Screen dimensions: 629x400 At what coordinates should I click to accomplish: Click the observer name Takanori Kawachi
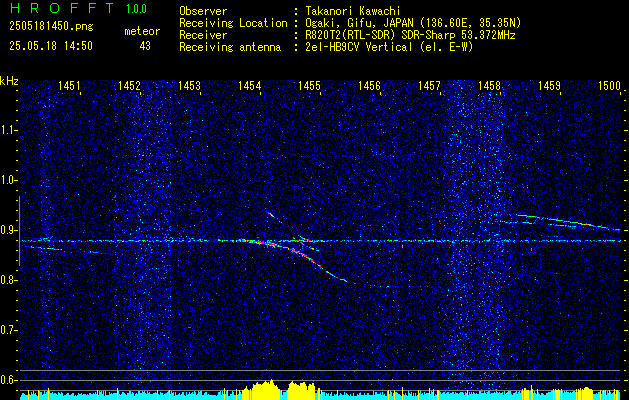353,12
